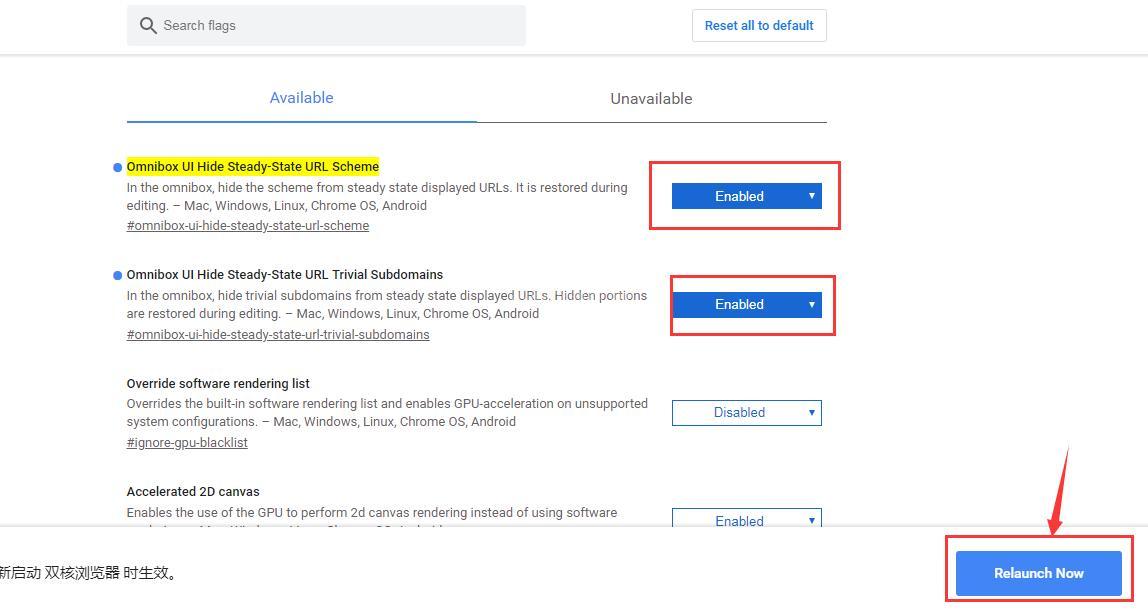Click the Override software rendering list title

[x=218, y=383]
